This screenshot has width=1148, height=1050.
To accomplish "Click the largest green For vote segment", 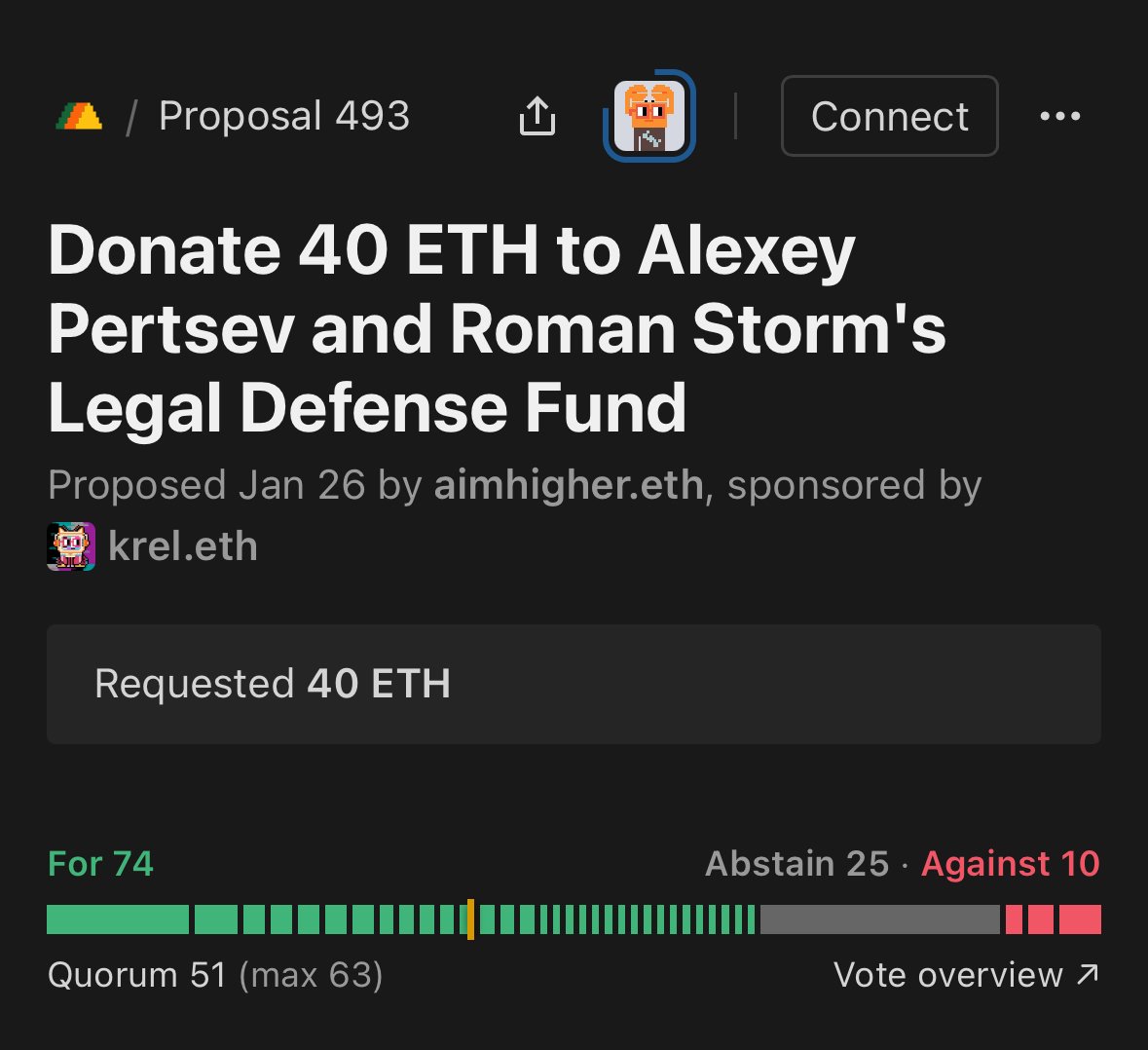I will (118, 919).
